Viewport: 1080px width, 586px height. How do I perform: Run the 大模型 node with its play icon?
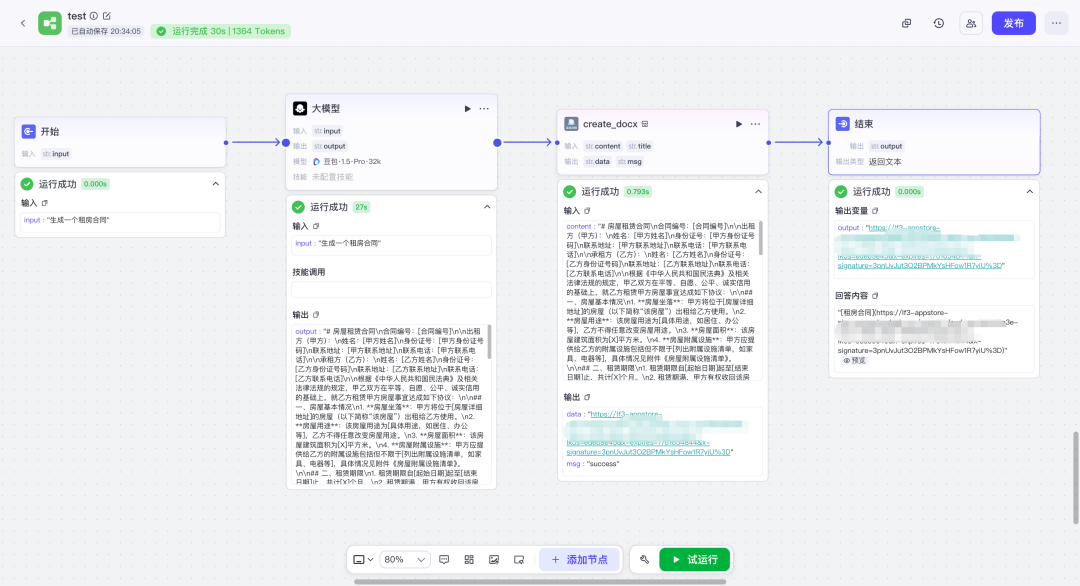(467, 109)
